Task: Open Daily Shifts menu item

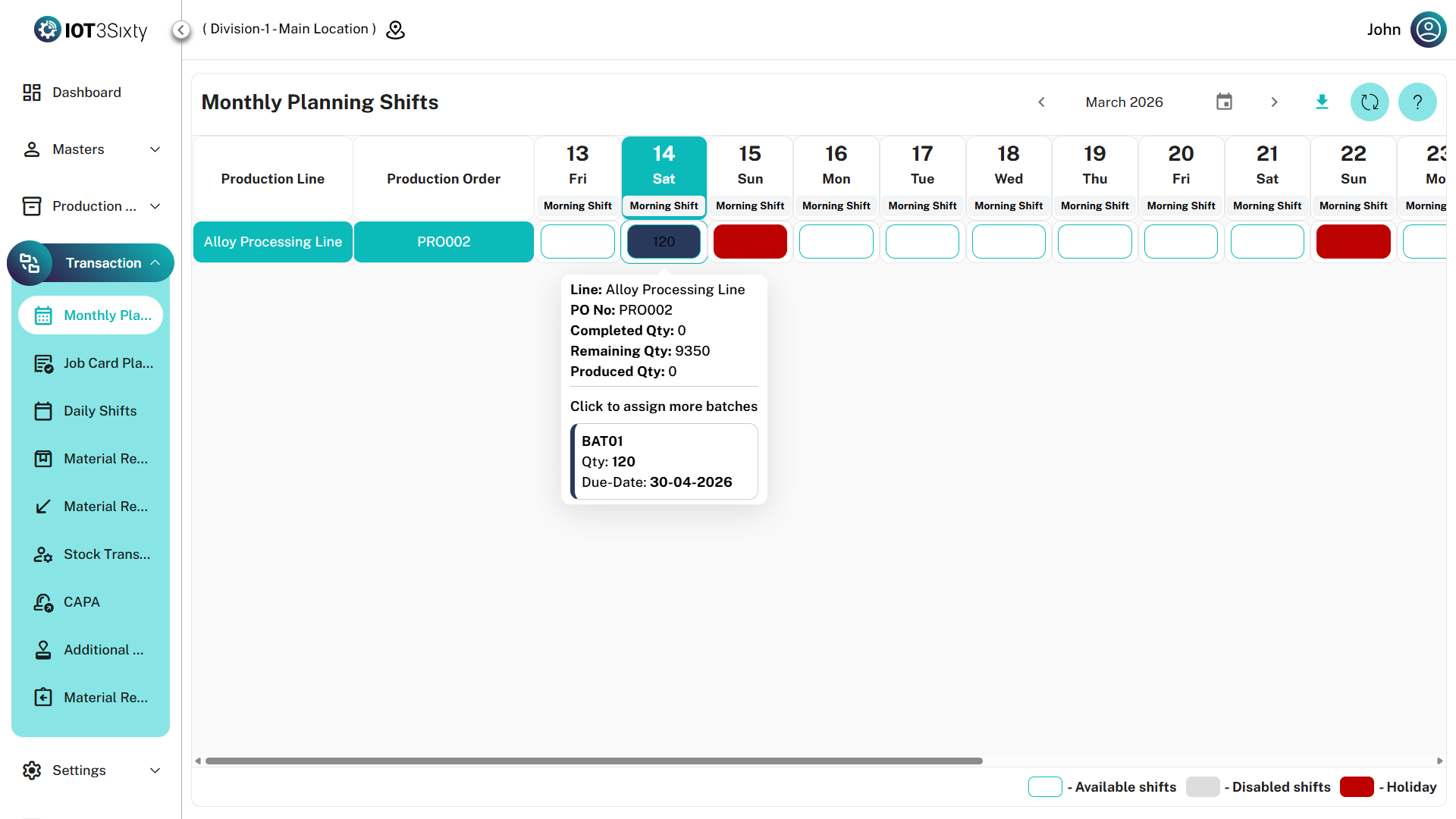Action: [x=100, y=411]
